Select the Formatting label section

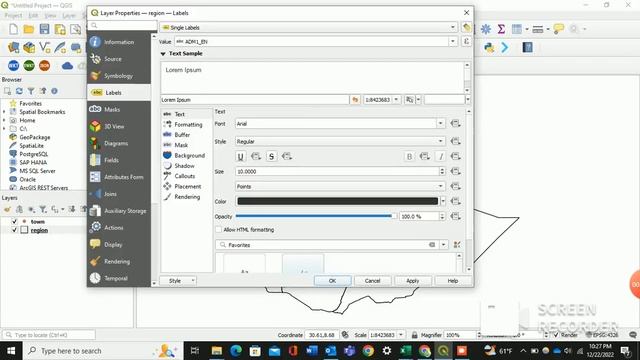tap(187, 124)
